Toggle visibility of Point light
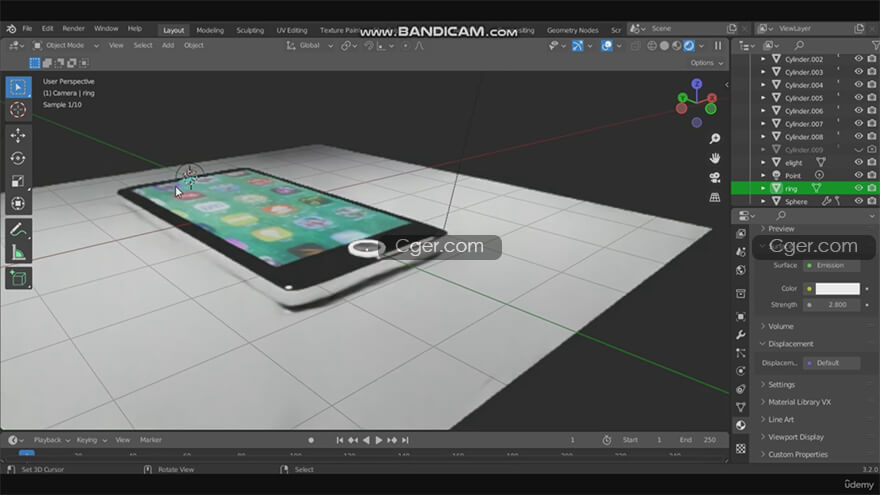The image size is (880, 495). [x=859, y=175]
